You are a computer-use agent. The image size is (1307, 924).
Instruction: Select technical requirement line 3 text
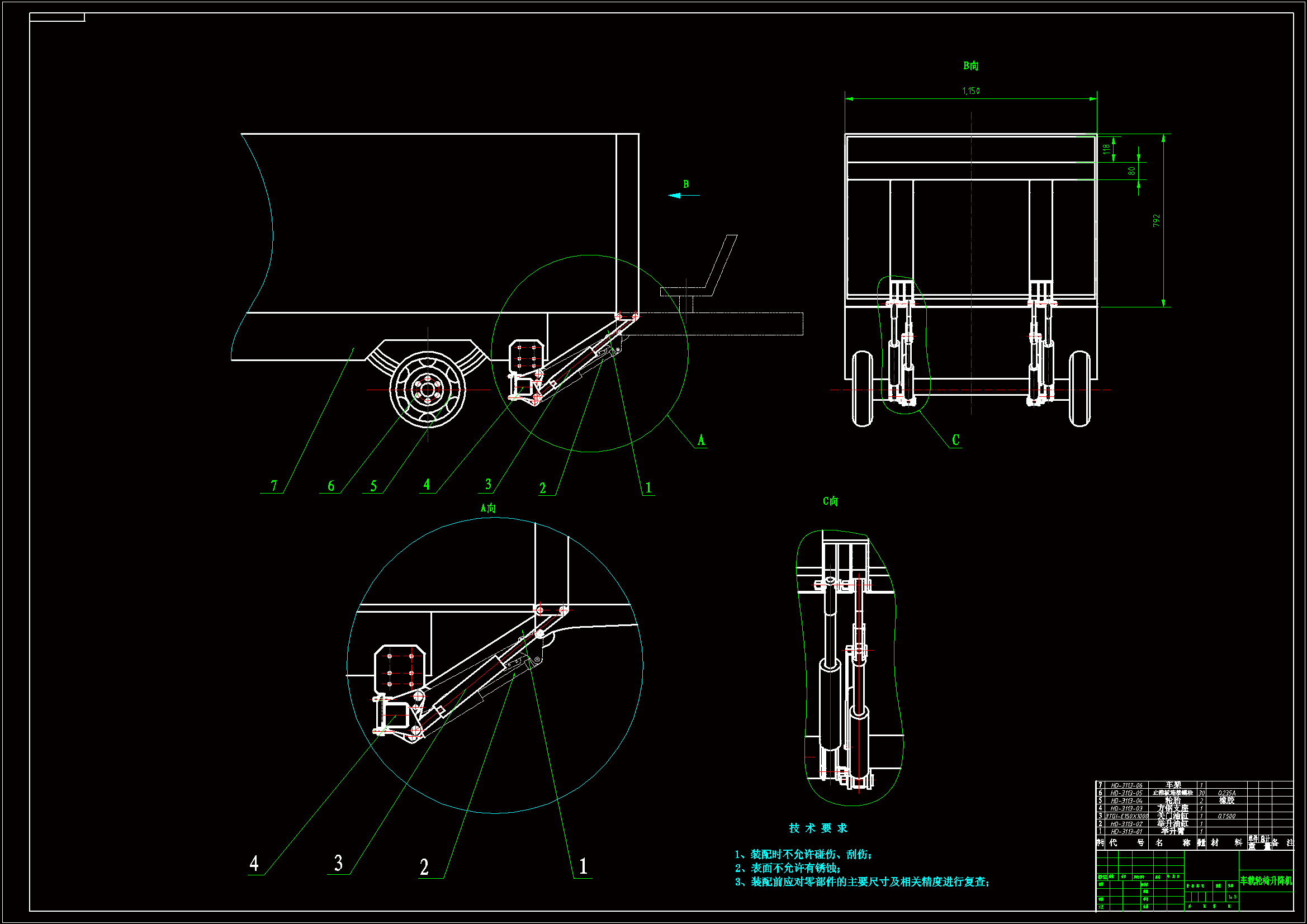click(x=863, y=882)
